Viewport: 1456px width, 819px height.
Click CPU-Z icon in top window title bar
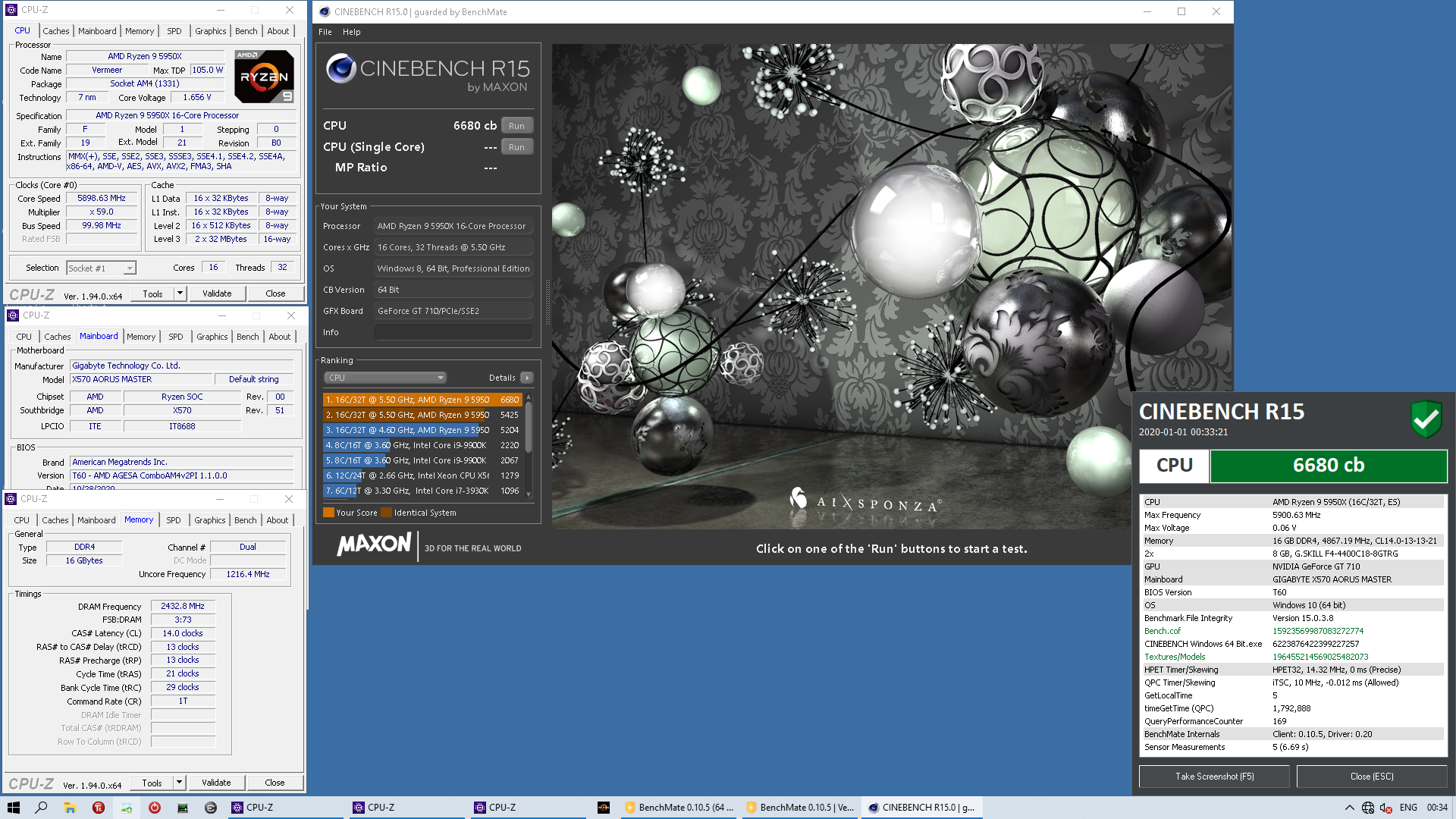(11, 10)
